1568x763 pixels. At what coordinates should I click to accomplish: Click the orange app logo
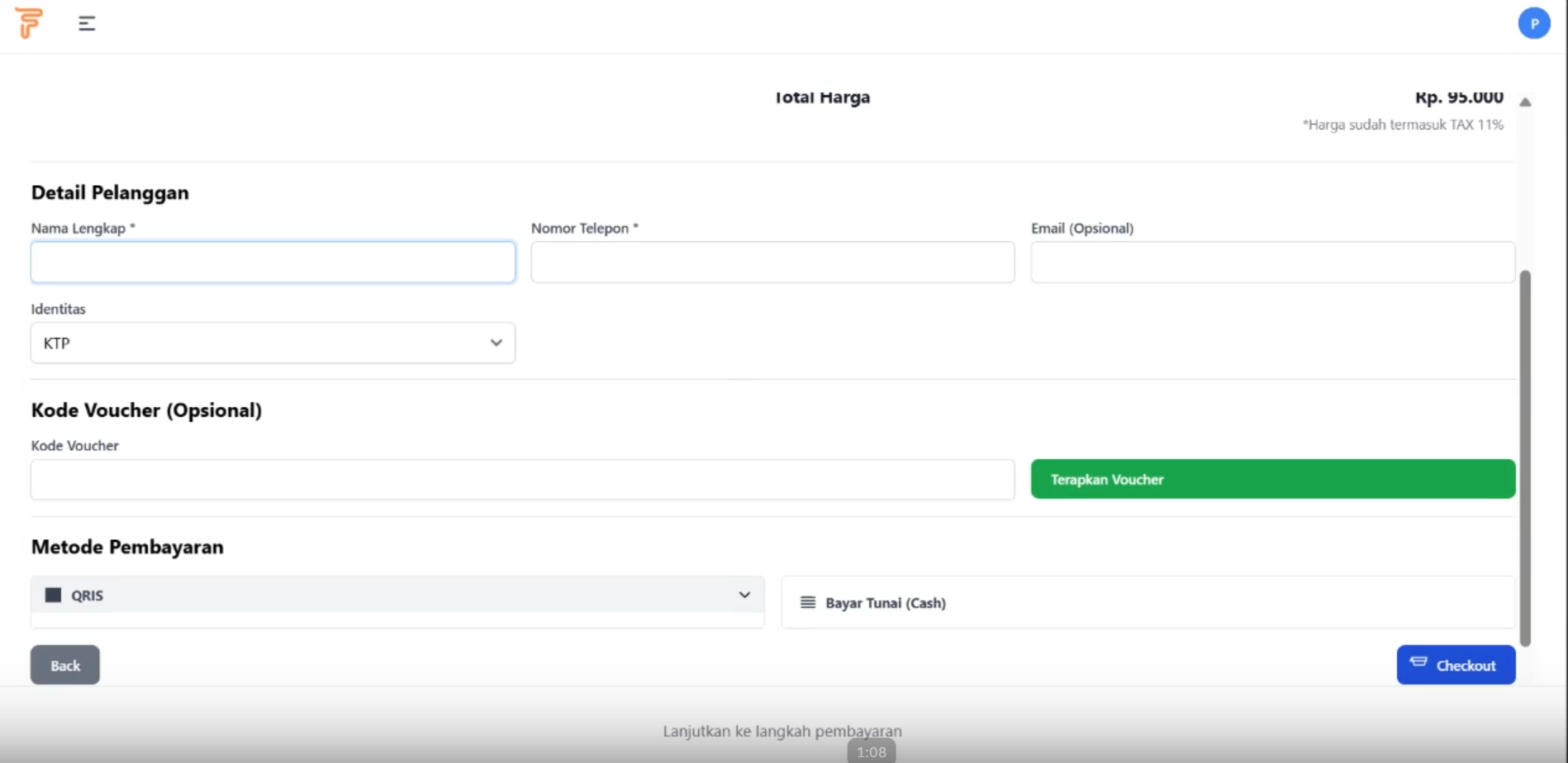click(29, 23)
